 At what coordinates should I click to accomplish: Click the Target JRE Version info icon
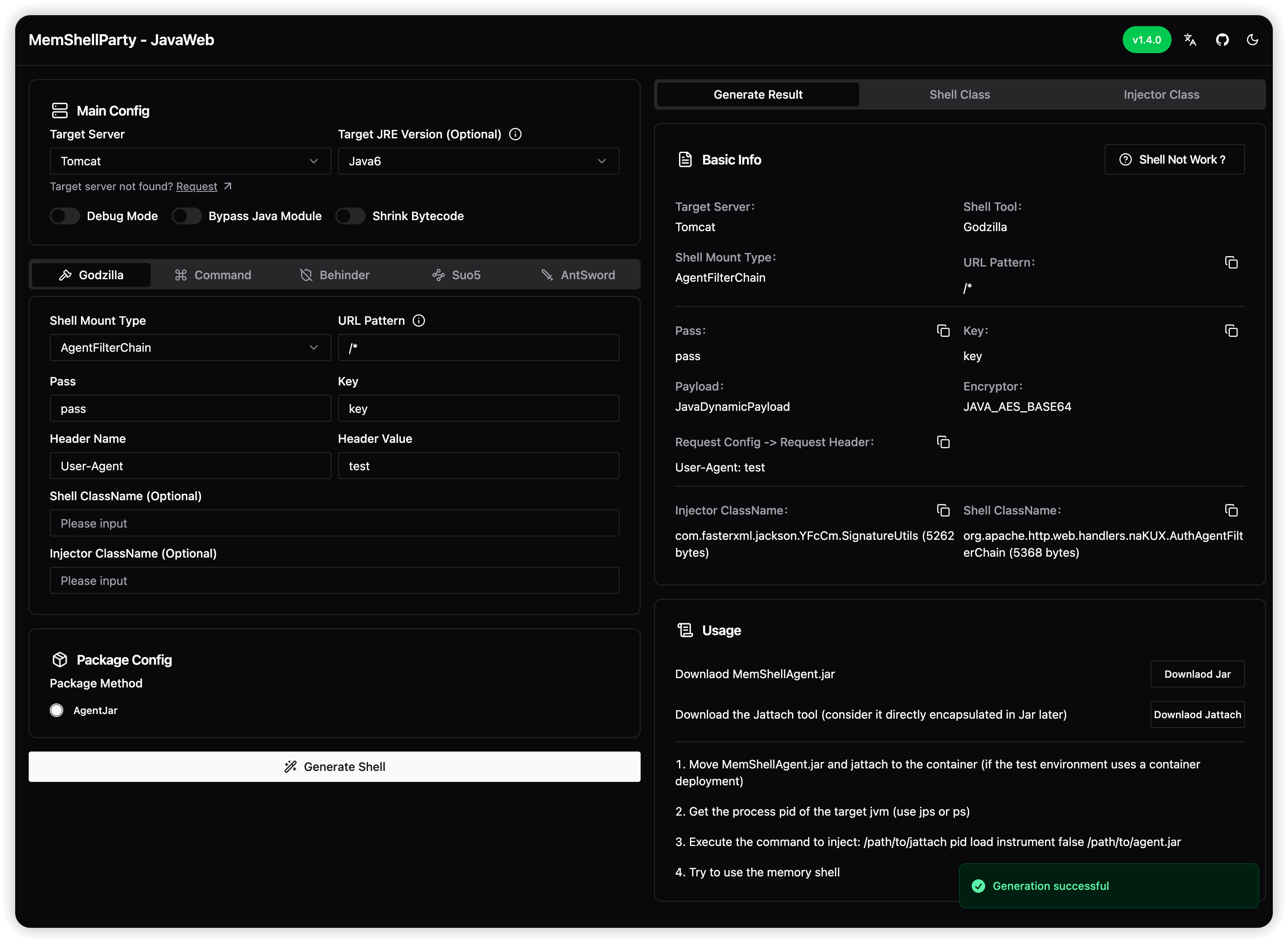(x=515, y=134)
